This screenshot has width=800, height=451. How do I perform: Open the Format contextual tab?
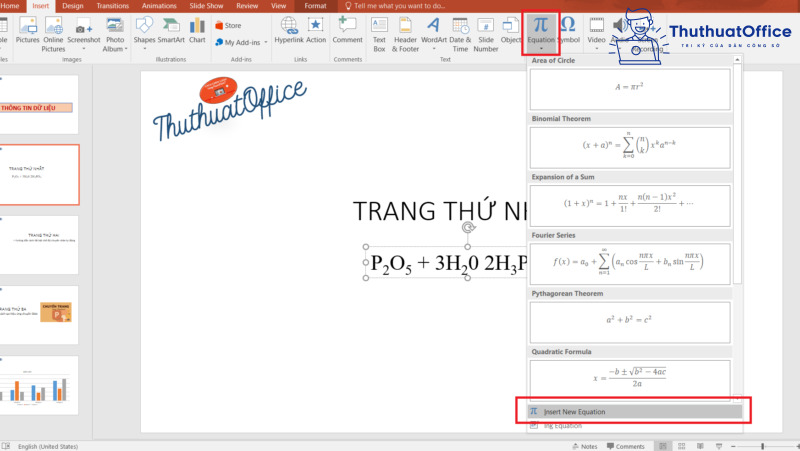(x=315, y=6)
